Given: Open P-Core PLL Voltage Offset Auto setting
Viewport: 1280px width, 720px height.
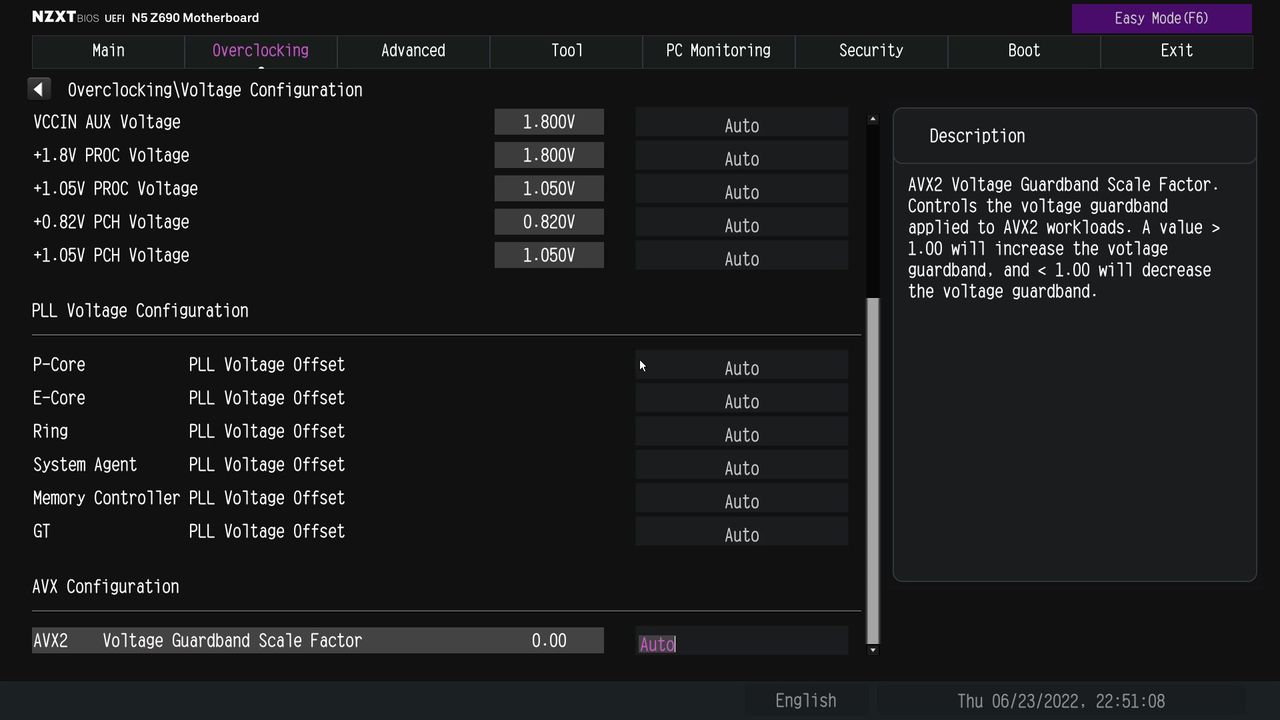Looking at the screenshot, I should (742, 366).
